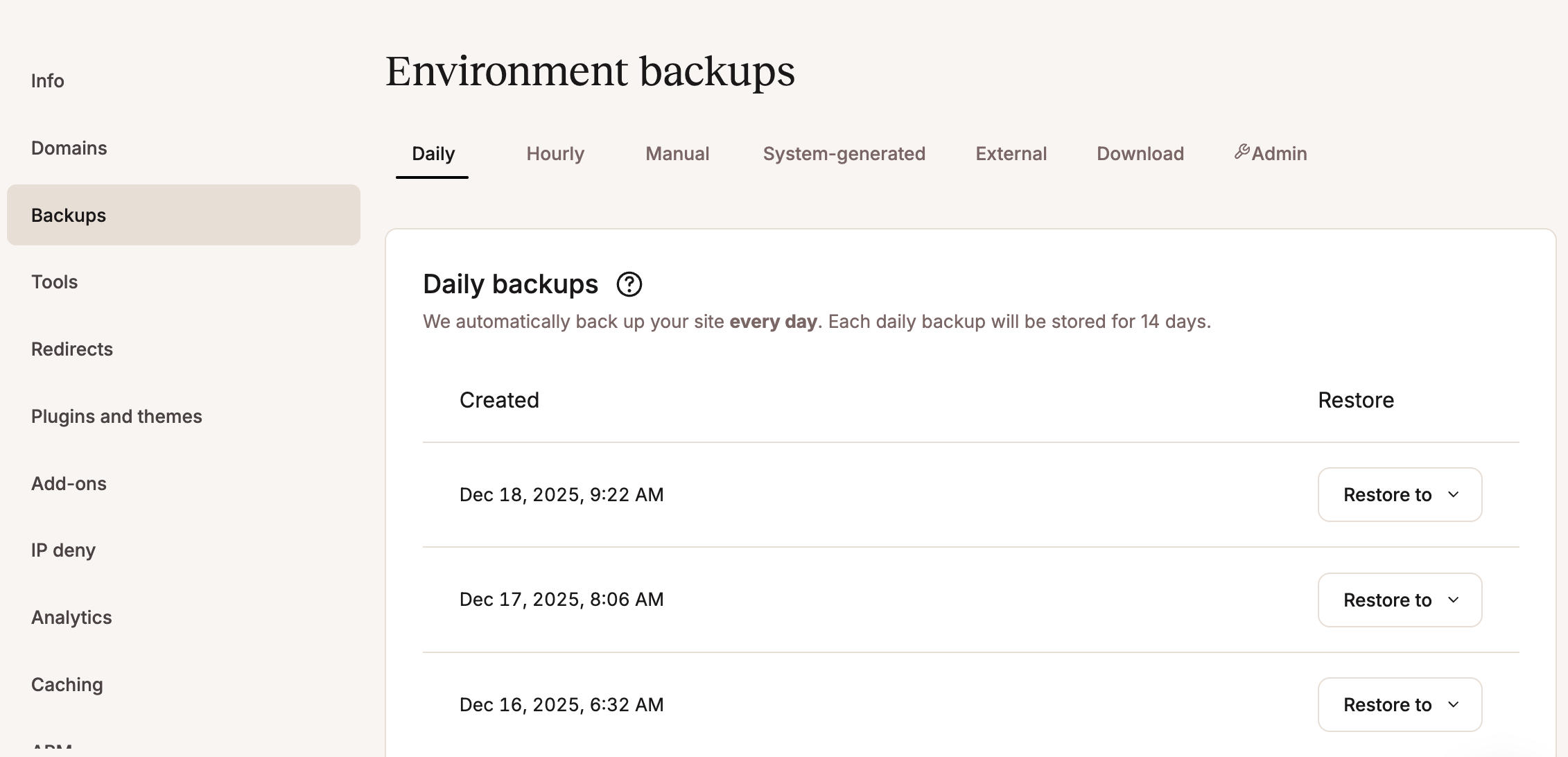Select Backups in the sidebar

pos(67,215)
